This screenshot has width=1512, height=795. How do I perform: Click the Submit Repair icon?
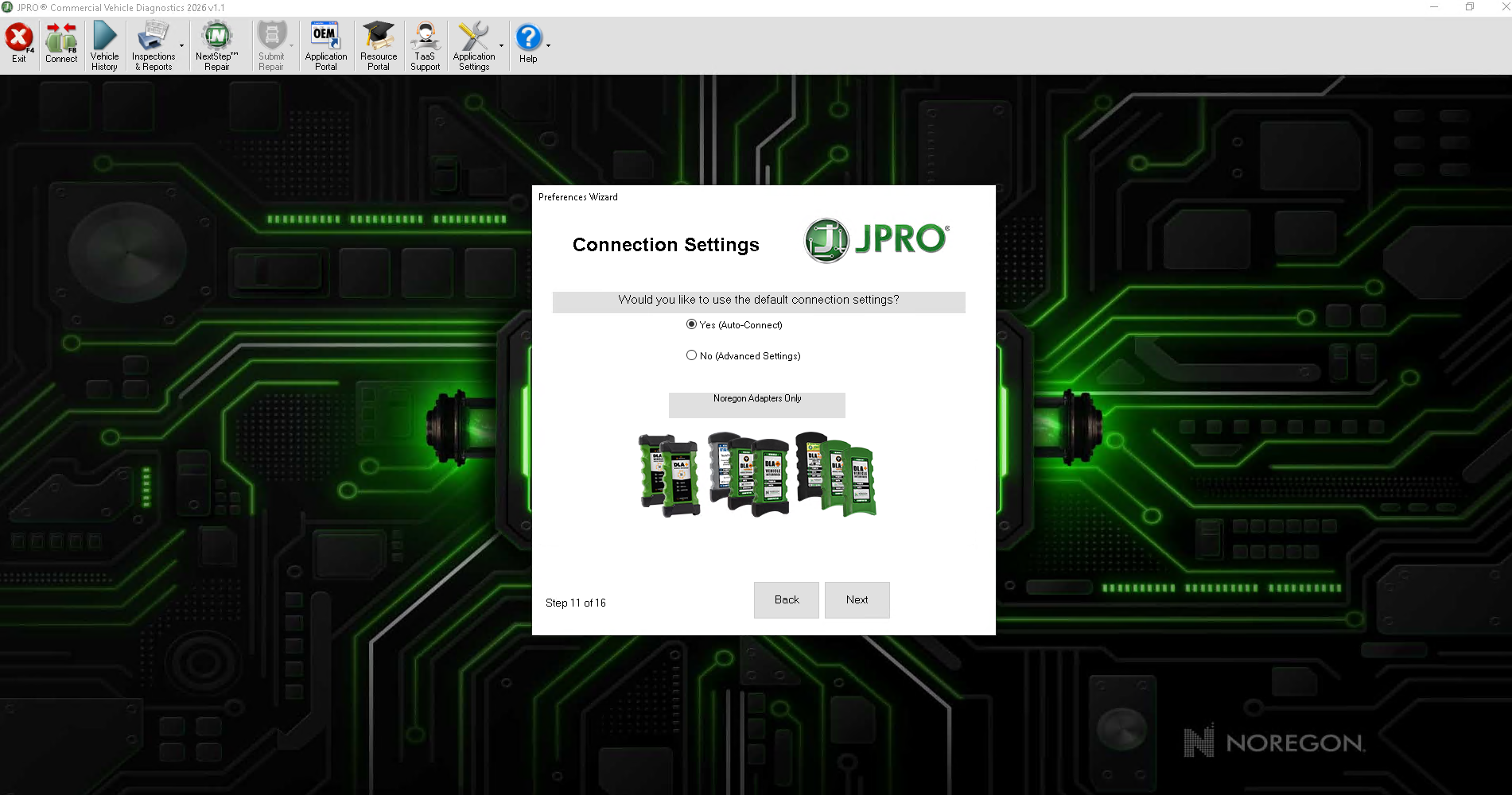[x=271, y=45]
